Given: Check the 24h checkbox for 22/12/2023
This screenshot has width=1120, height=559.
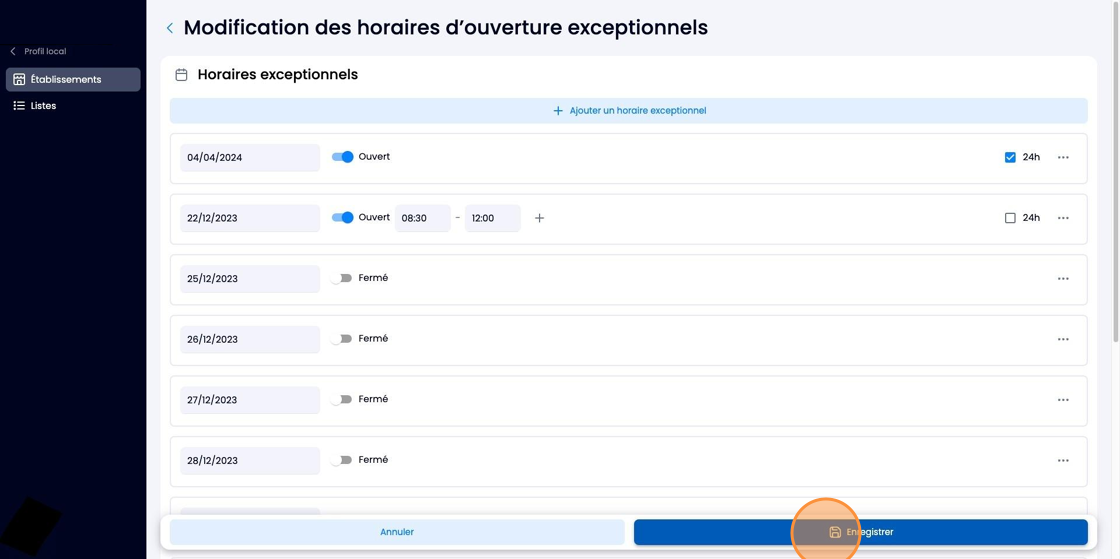Looking at the screenshot, I should (x=1010, y=218).
